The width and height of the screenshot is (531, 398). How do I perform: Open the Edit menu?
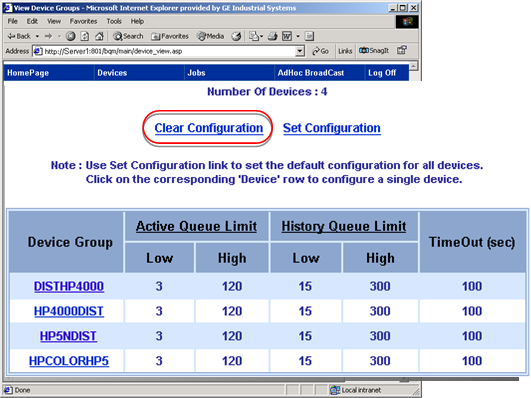tap(32, 21)
